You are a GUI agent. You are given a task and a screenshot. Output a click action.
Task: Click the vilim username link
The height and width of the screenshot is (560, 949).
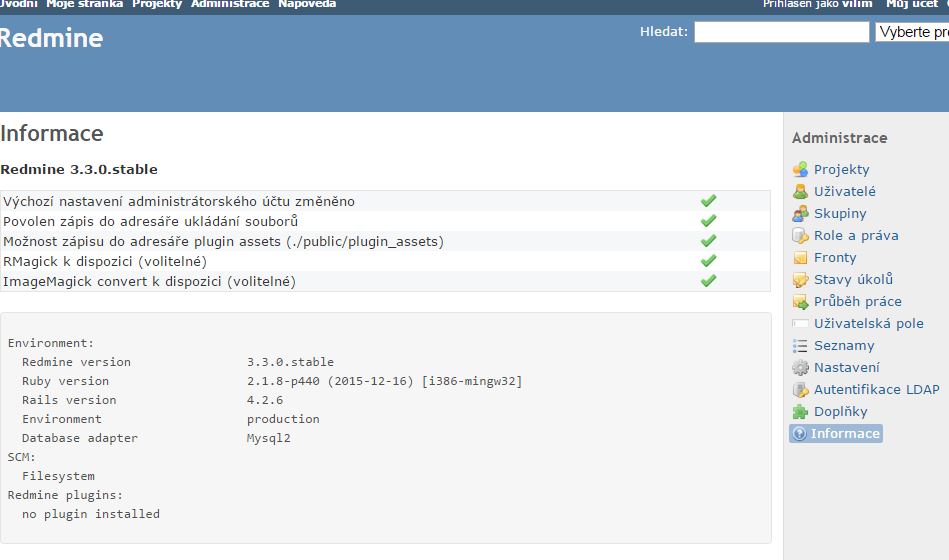pos(857,4)
